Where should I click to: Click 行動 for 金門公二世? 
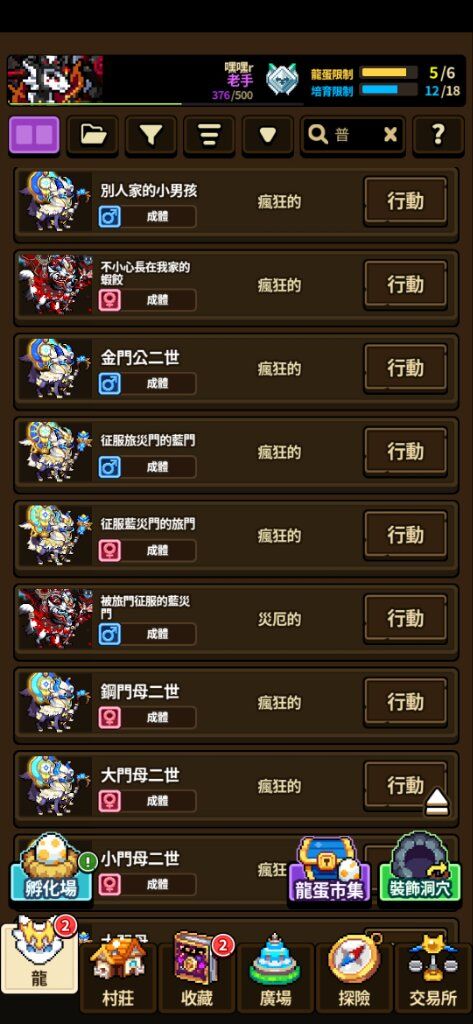pyautogui.click(x=406, y=368)
